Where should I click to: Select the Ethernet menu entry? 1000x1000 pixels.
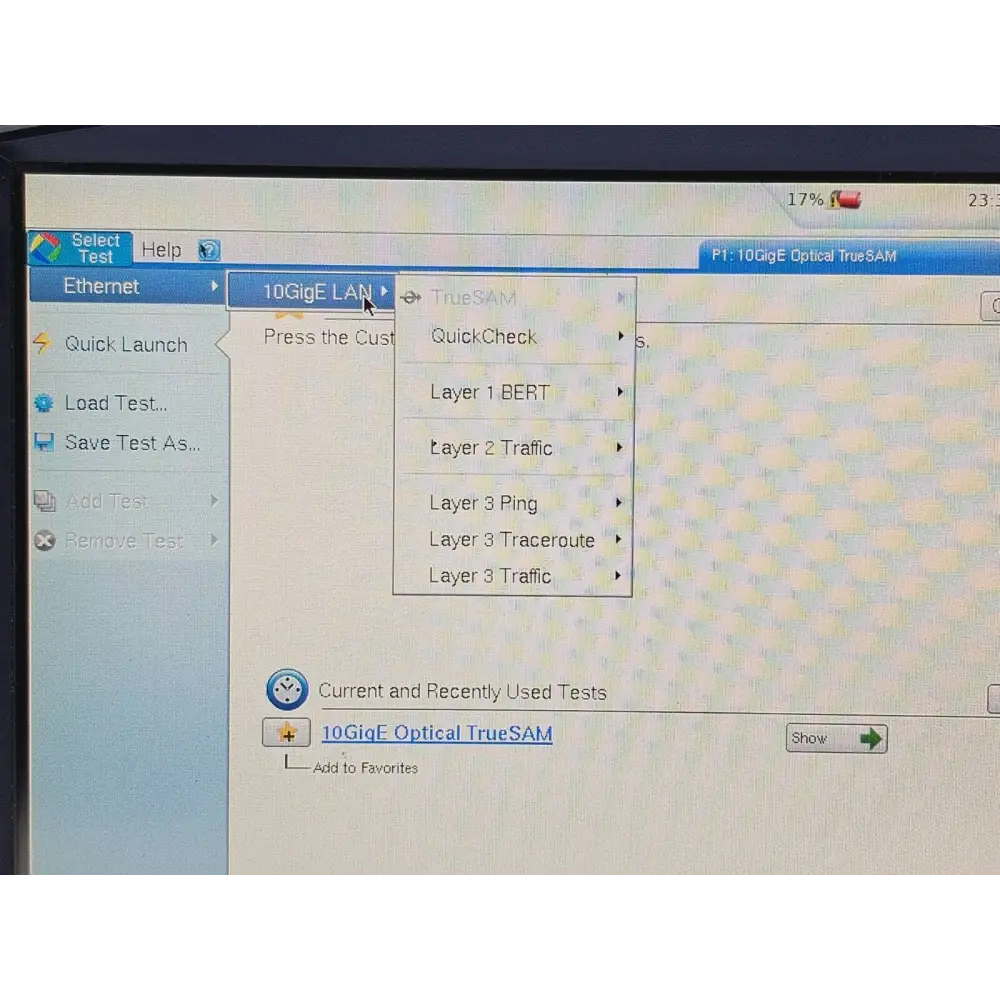(x=127, y=286)
